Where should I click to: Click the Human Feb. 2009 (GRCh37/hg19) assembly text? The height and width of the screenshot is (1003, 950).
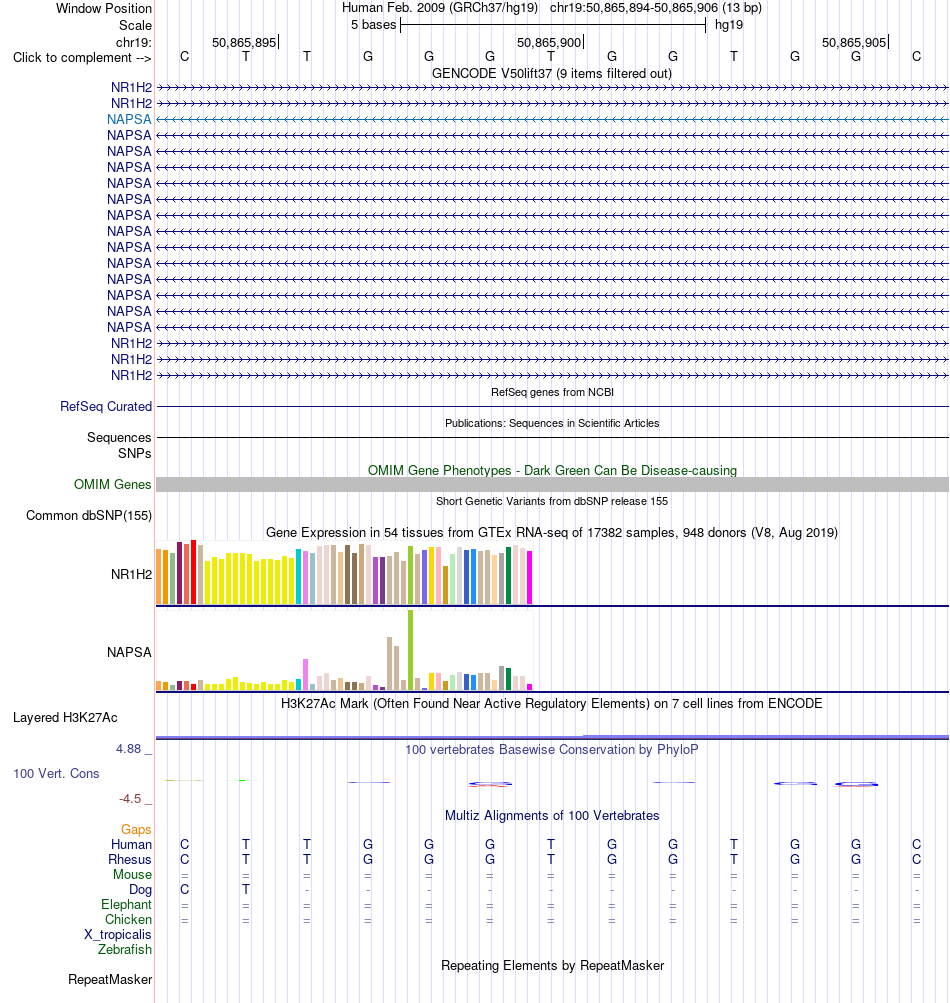tap(439, 8)
